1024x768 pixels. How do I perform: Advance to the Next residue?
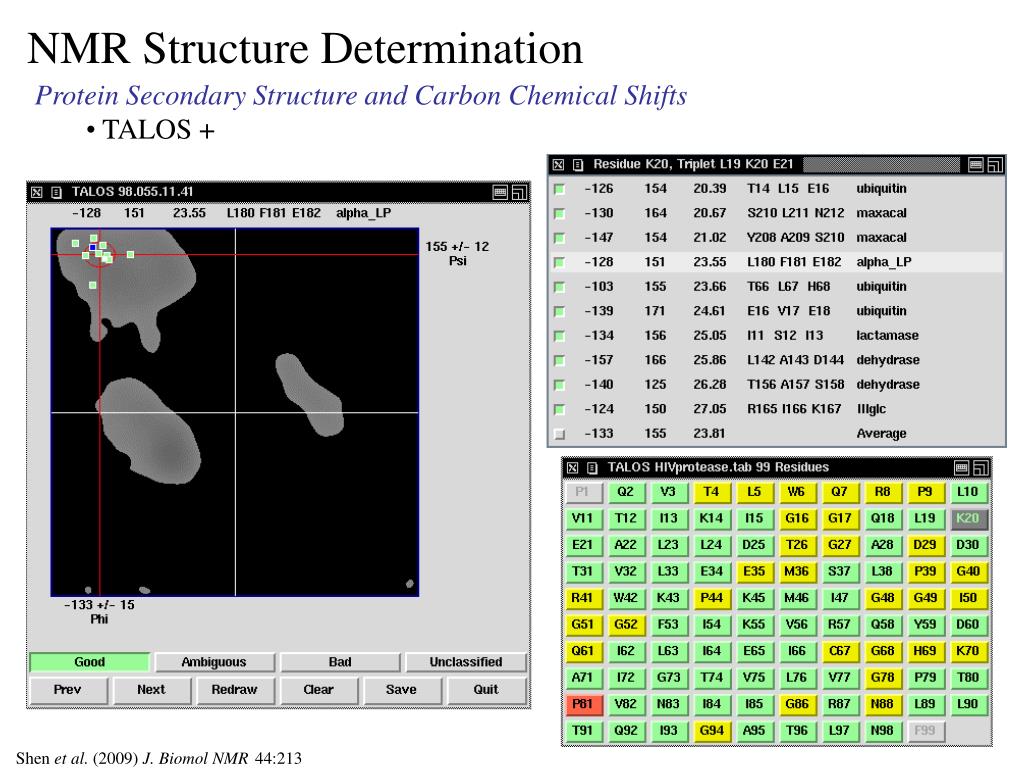pyautogui.click(x=152, y=690)
